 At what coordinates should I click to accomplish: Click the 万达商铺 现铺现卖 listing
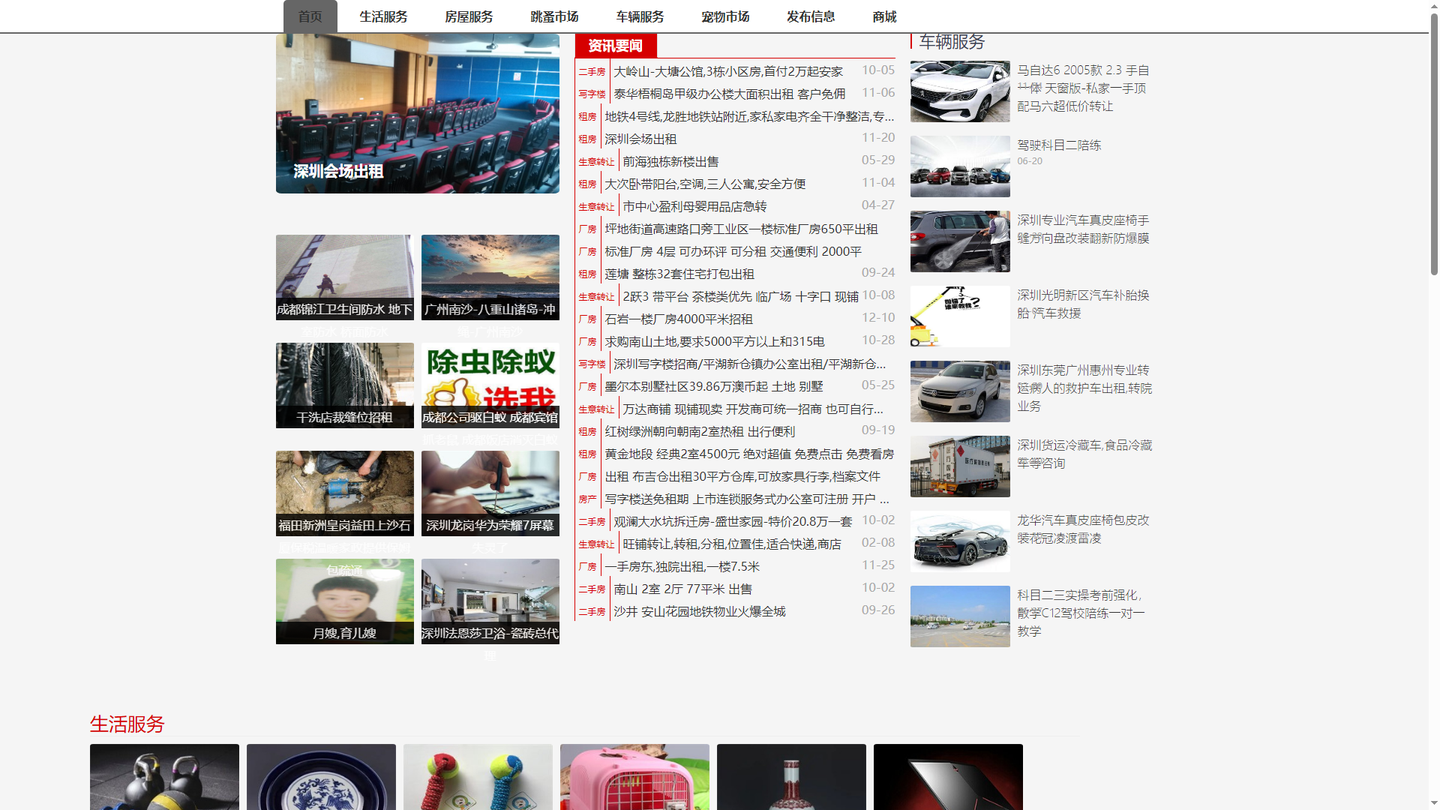(753, 409)
